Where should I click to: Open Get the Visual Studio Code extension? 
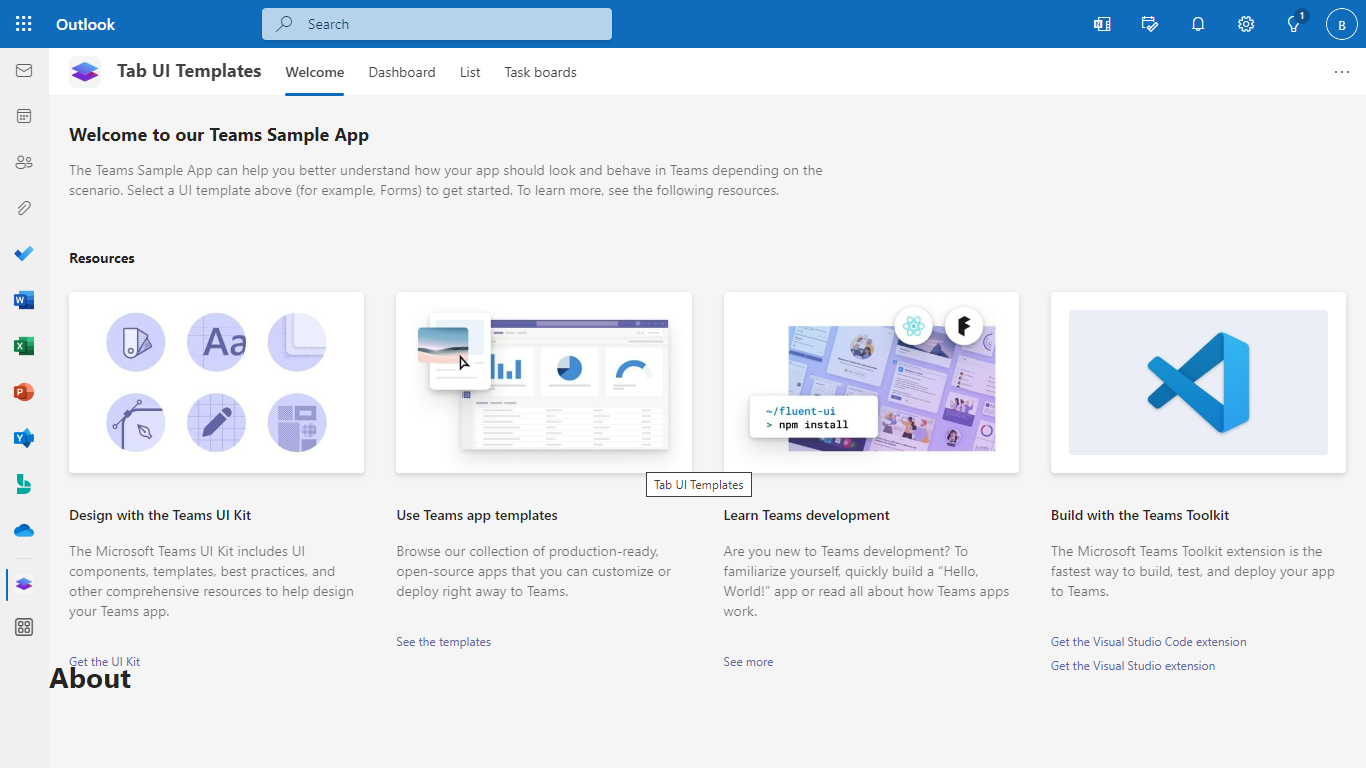(1149, 642)
